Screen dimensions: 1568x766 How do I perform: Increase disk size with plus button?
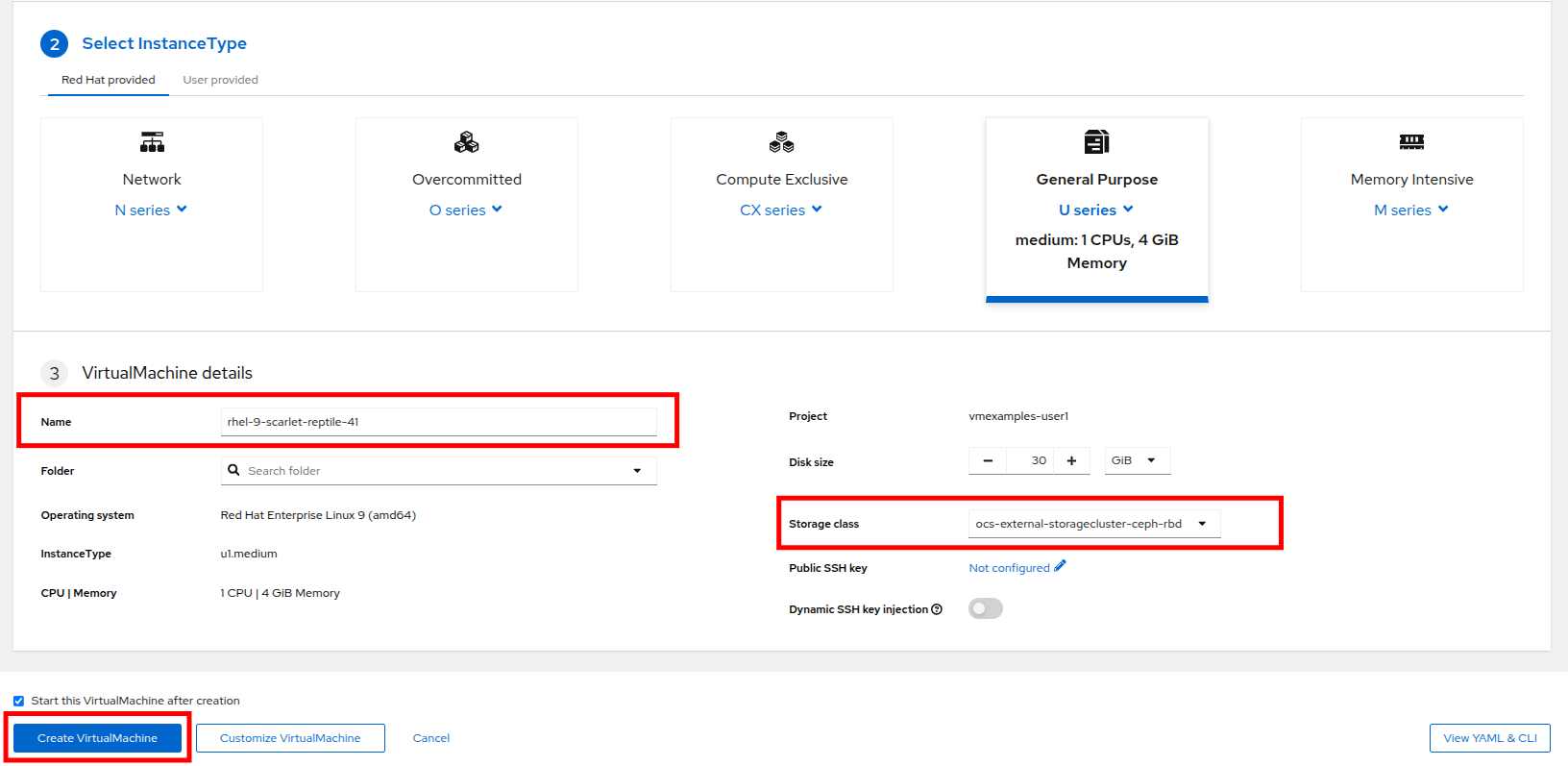pyautogui.click(x=1071, y=460)
